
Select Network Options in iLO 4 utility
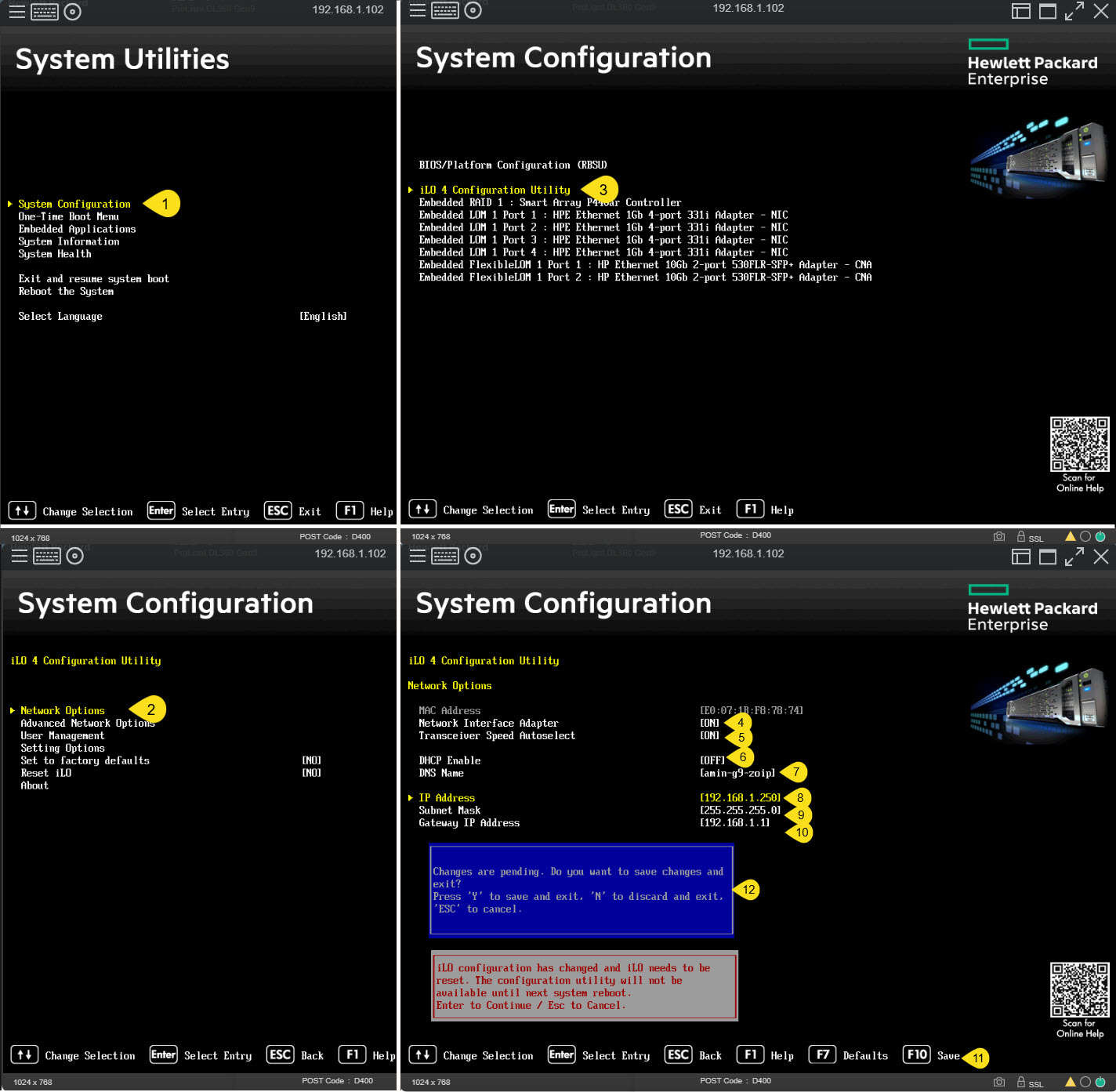pyautogui.click(x=63, y=711)
